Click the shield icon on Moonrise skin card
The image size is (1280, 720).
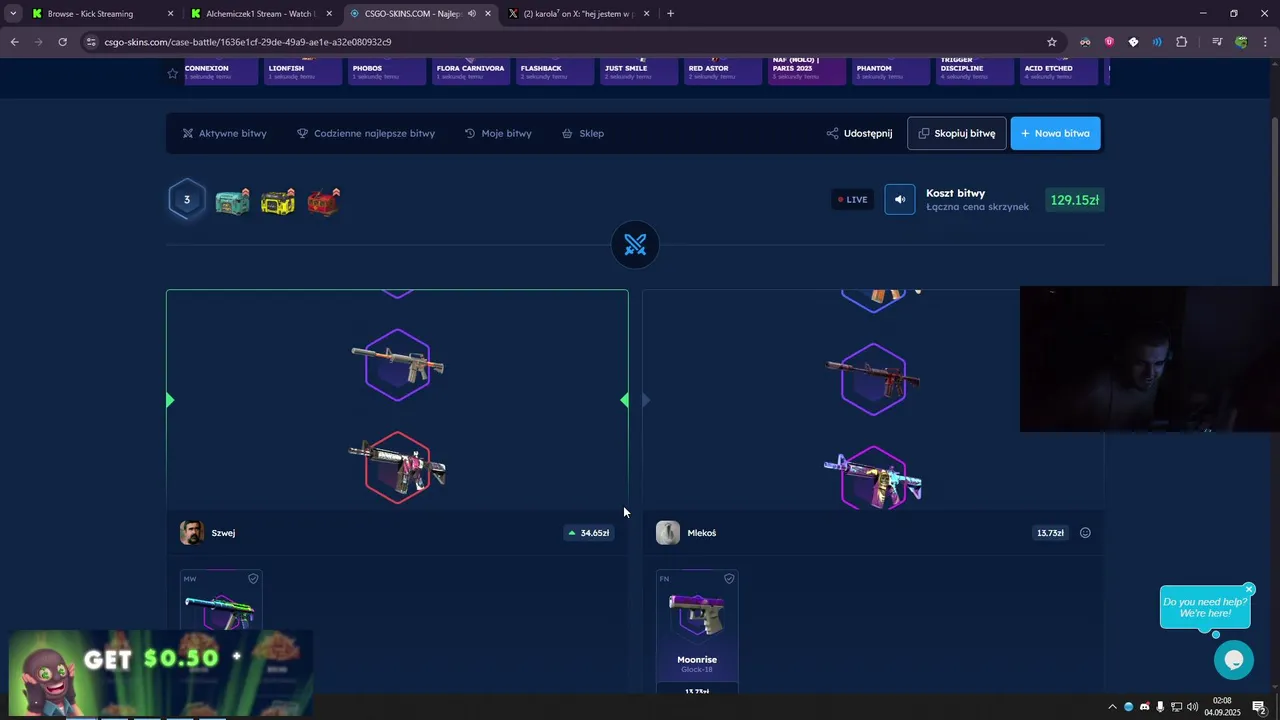729,578
